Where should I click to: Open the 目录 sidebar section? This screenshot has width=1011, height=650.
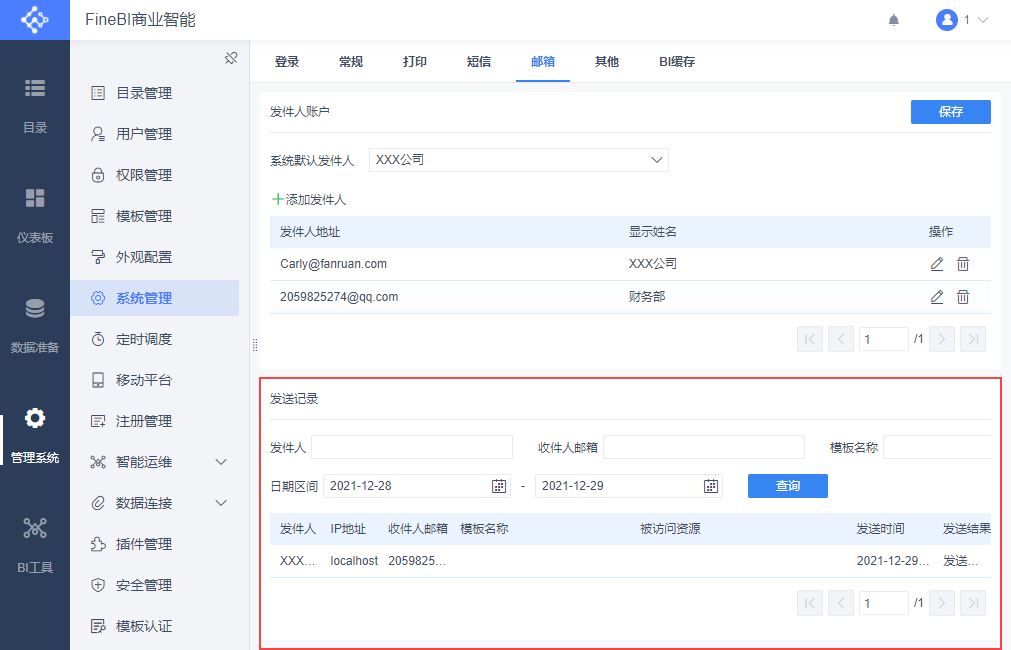(x=35, y=105)
